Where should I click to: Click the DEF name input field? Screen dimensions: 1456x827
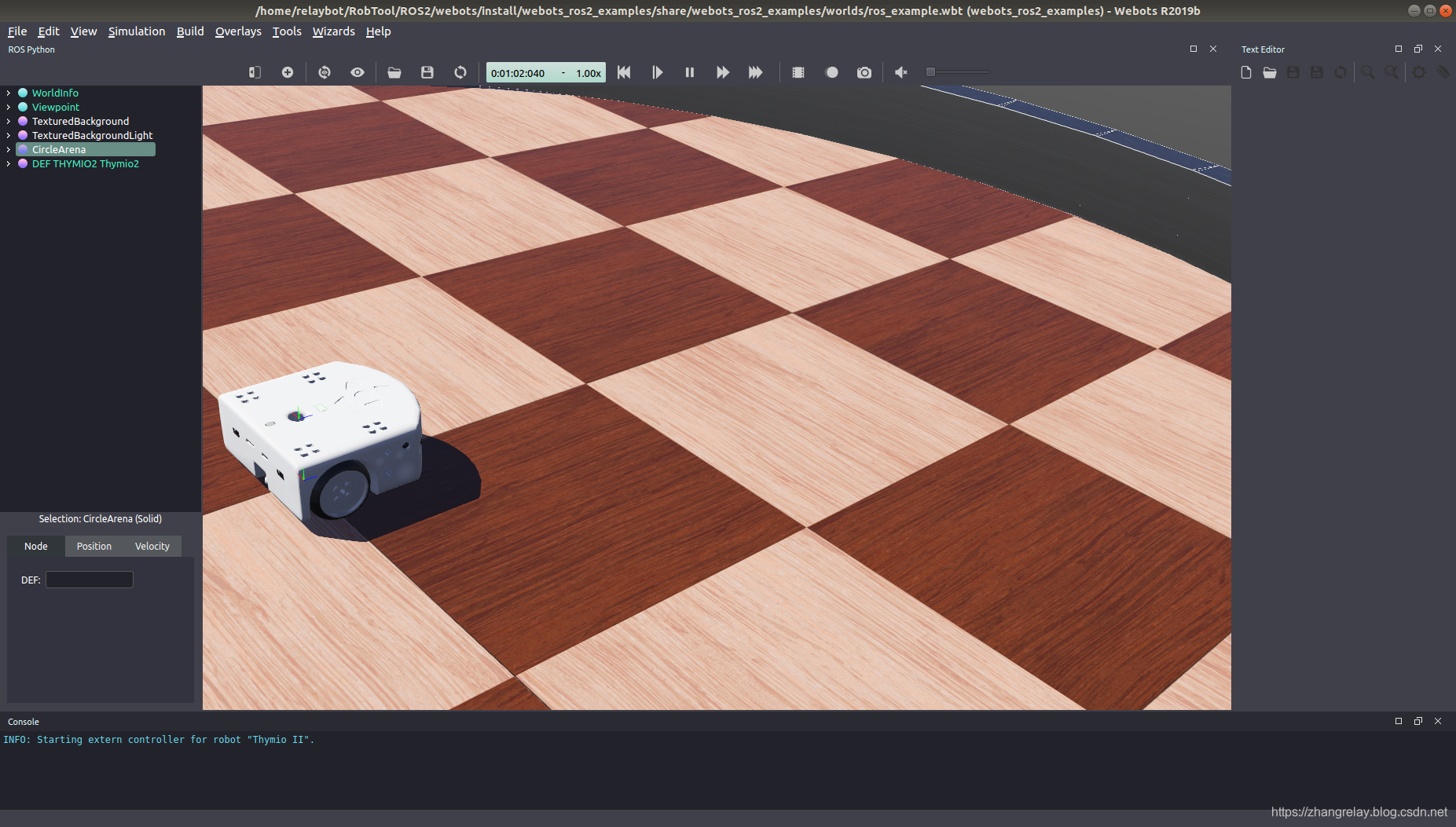click(x=90, y=580)
